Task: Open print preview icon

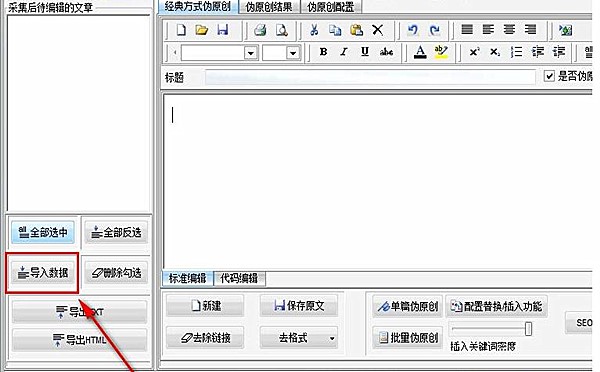Action: 282,30
